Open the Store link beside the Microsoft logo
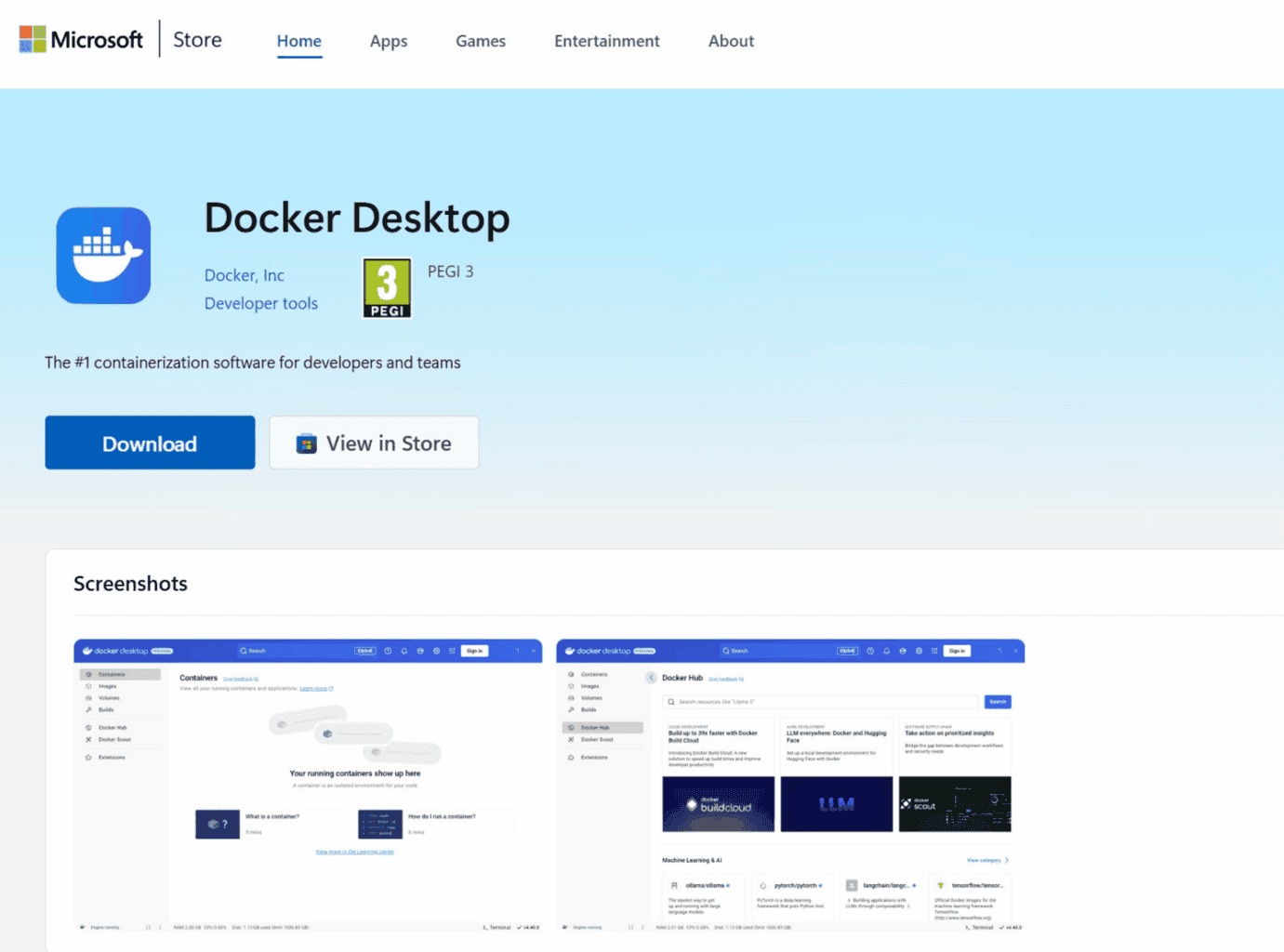 pos(197,40)
